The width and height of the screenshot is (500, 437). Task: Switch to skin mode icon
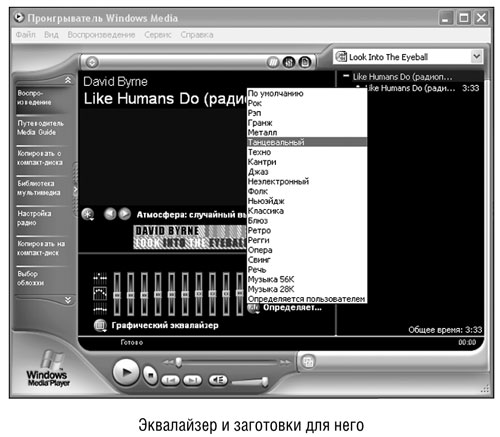tap(308, 362)
